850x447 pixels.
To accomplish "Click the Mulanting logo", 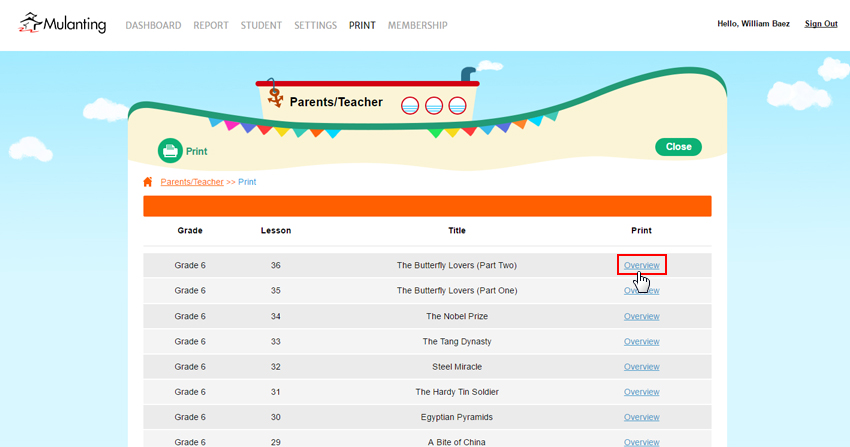I will 62,23.
